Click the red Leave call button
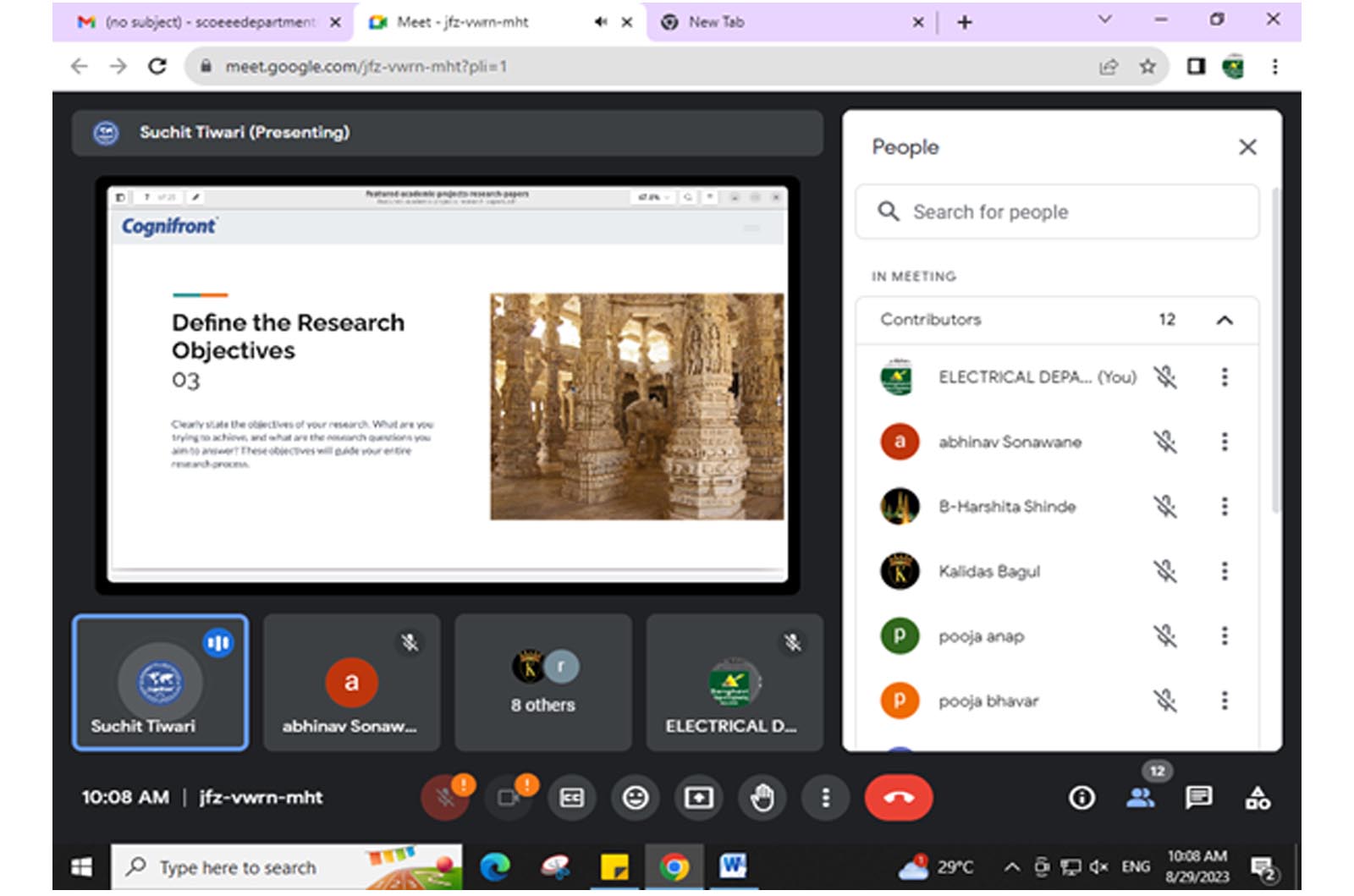This screenshot has width=1354, height=896. tap(898, 797)
